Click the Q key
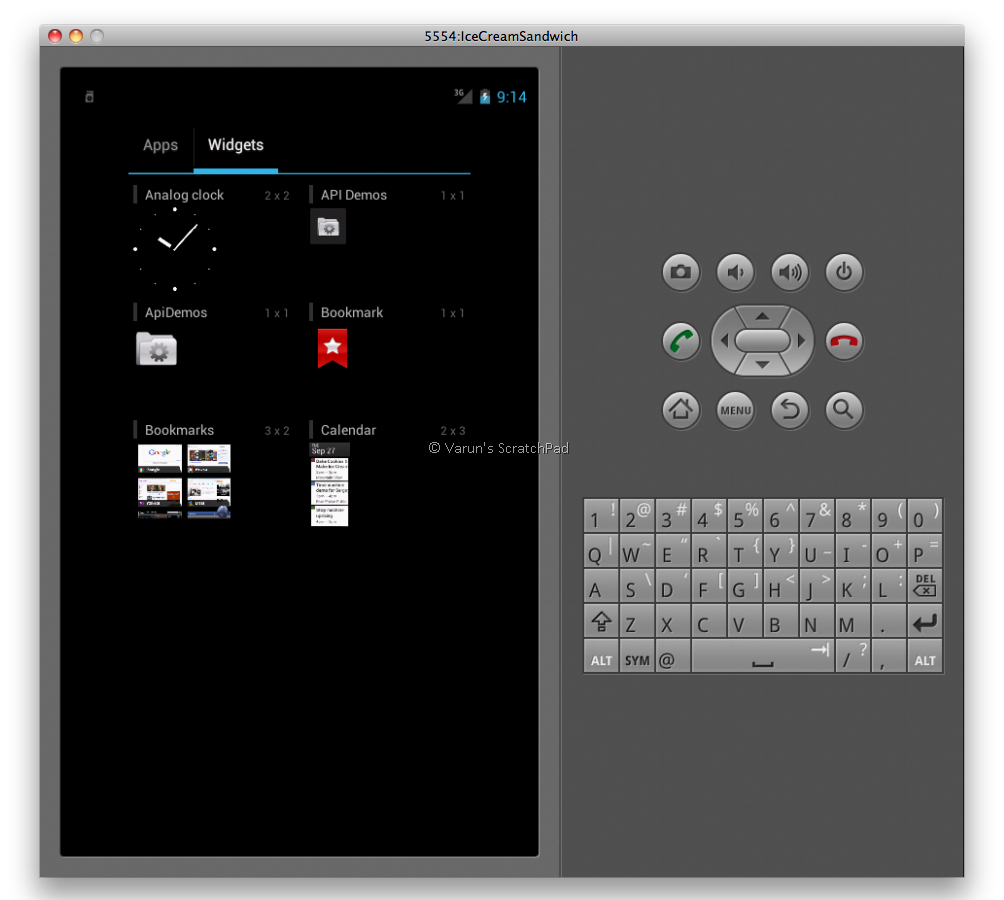 click(x=601, y=550)
